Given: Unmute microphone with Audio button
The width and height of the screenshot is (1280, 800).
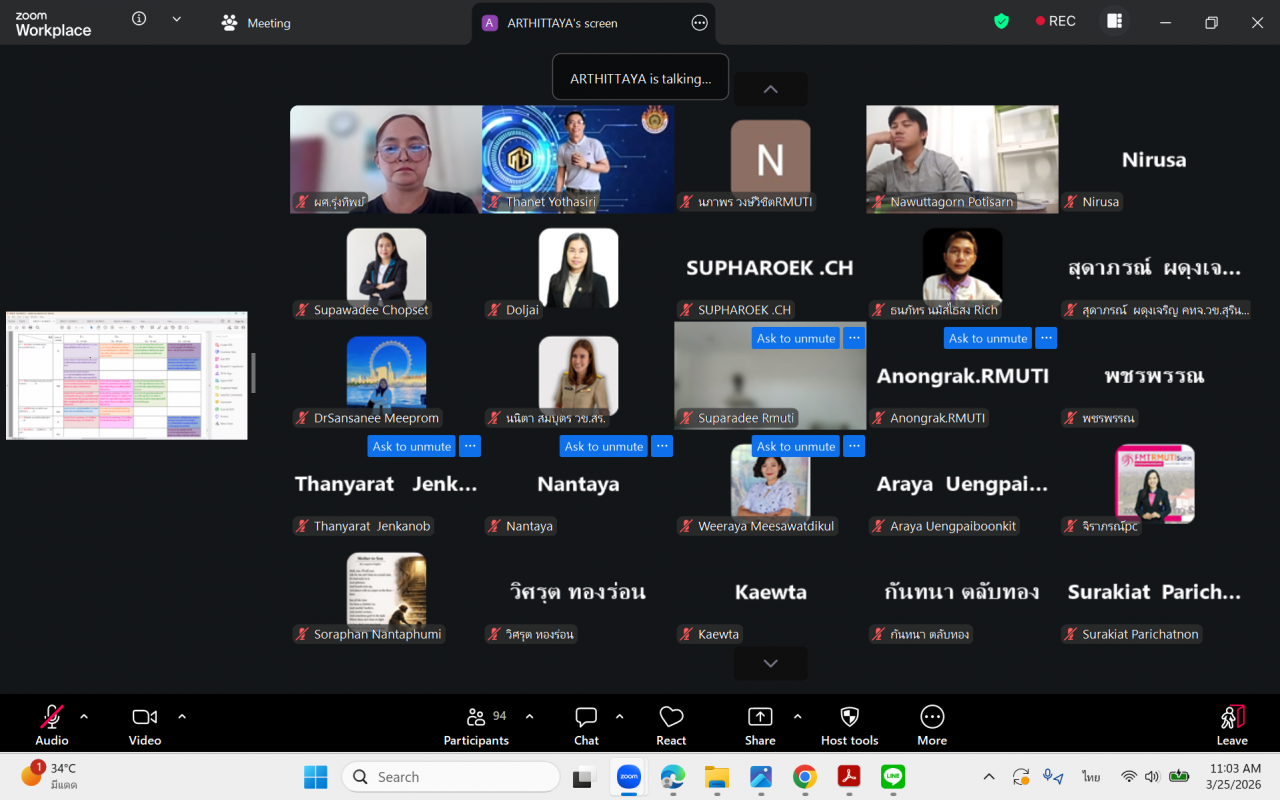Looking at the screenshot, I should click(52, 725).
